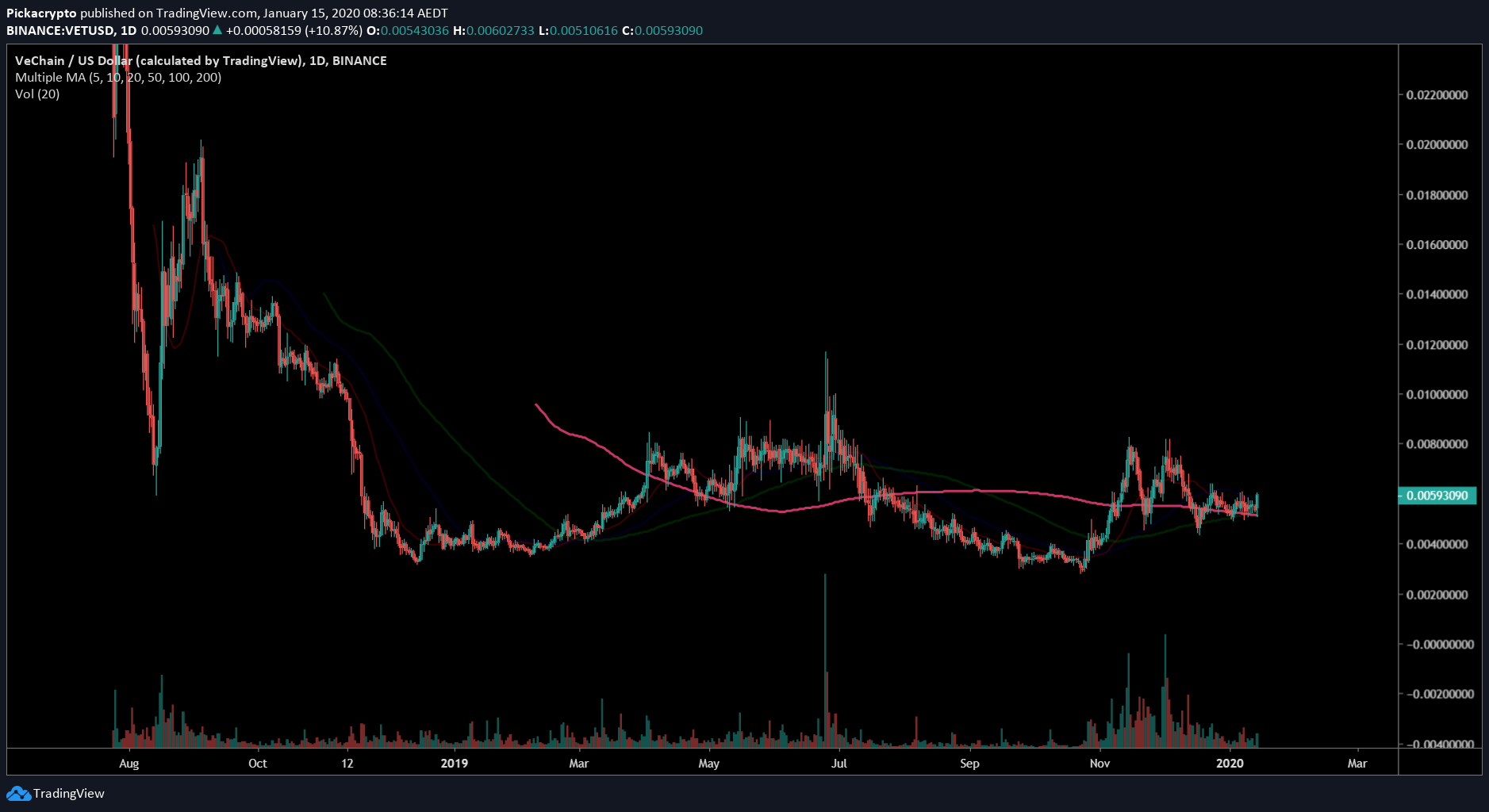This screenshot has width=1489, height=812.
Task: Click the Vol (20) indicator legend
Action: click(37, 94)
